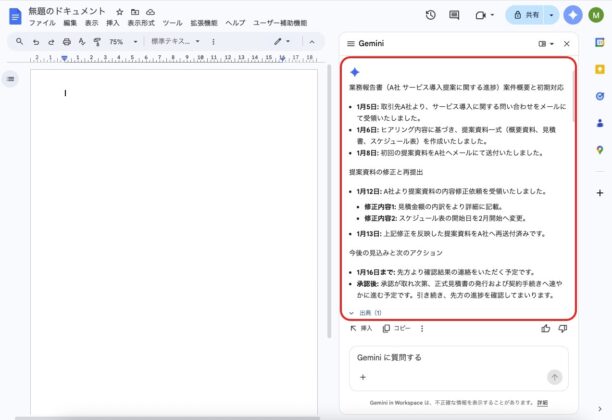
Task: Click the right indent marker on ruler
Action: [x=282, y=59]
